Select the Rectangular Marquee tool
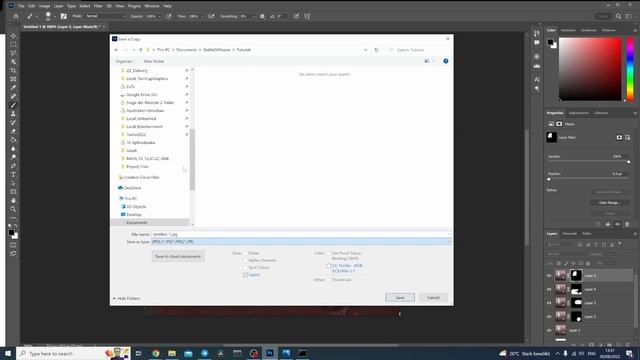Image resolution: width=640 pixels, height=360 pixels. 13,44
